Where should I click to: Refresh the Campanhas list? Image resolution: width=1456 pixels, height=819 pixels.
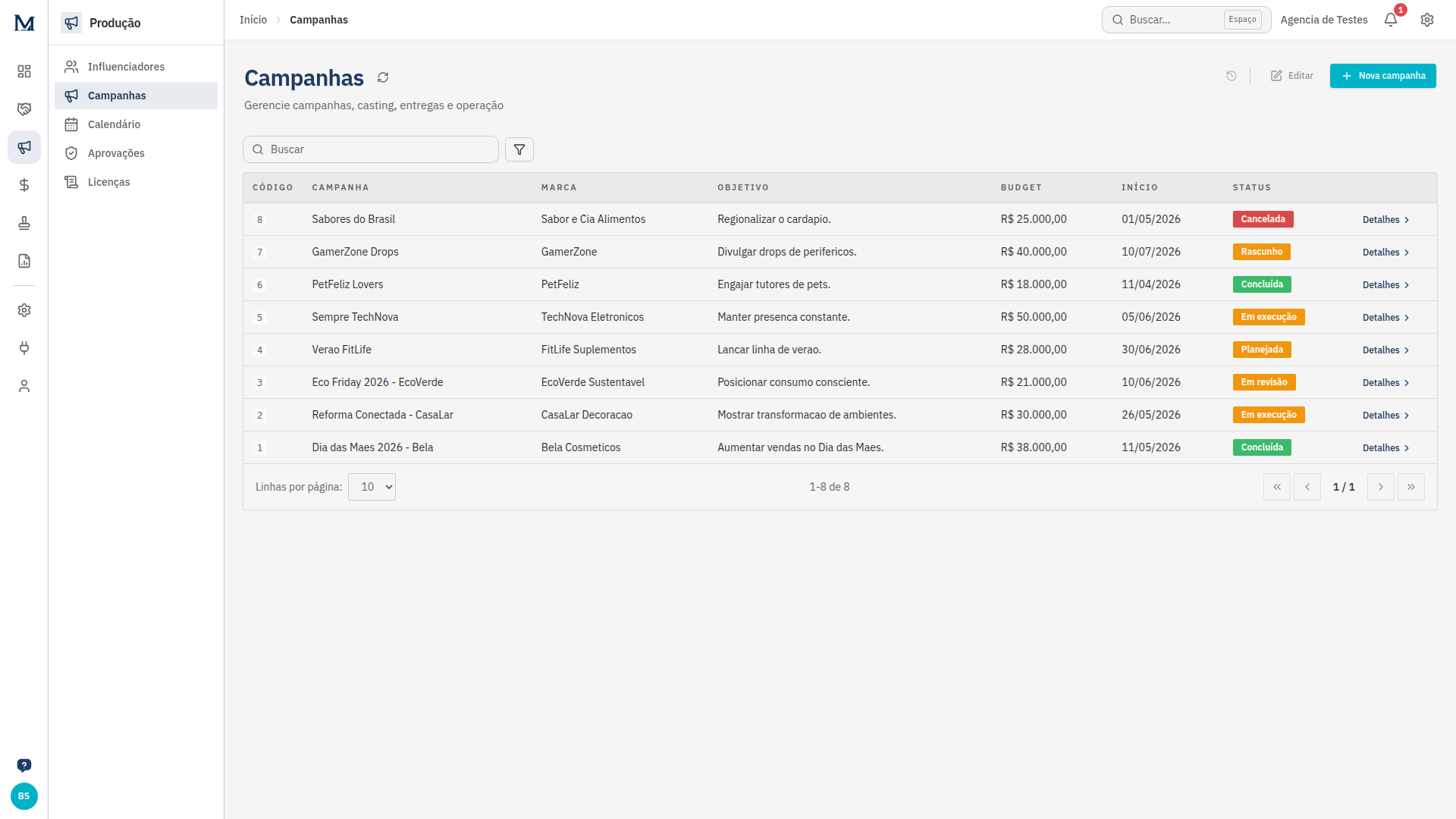click(383, 77)
